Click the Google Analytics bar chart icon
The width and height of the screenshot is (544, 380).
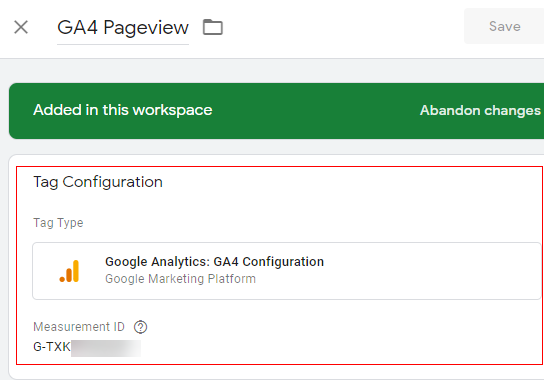69,271
